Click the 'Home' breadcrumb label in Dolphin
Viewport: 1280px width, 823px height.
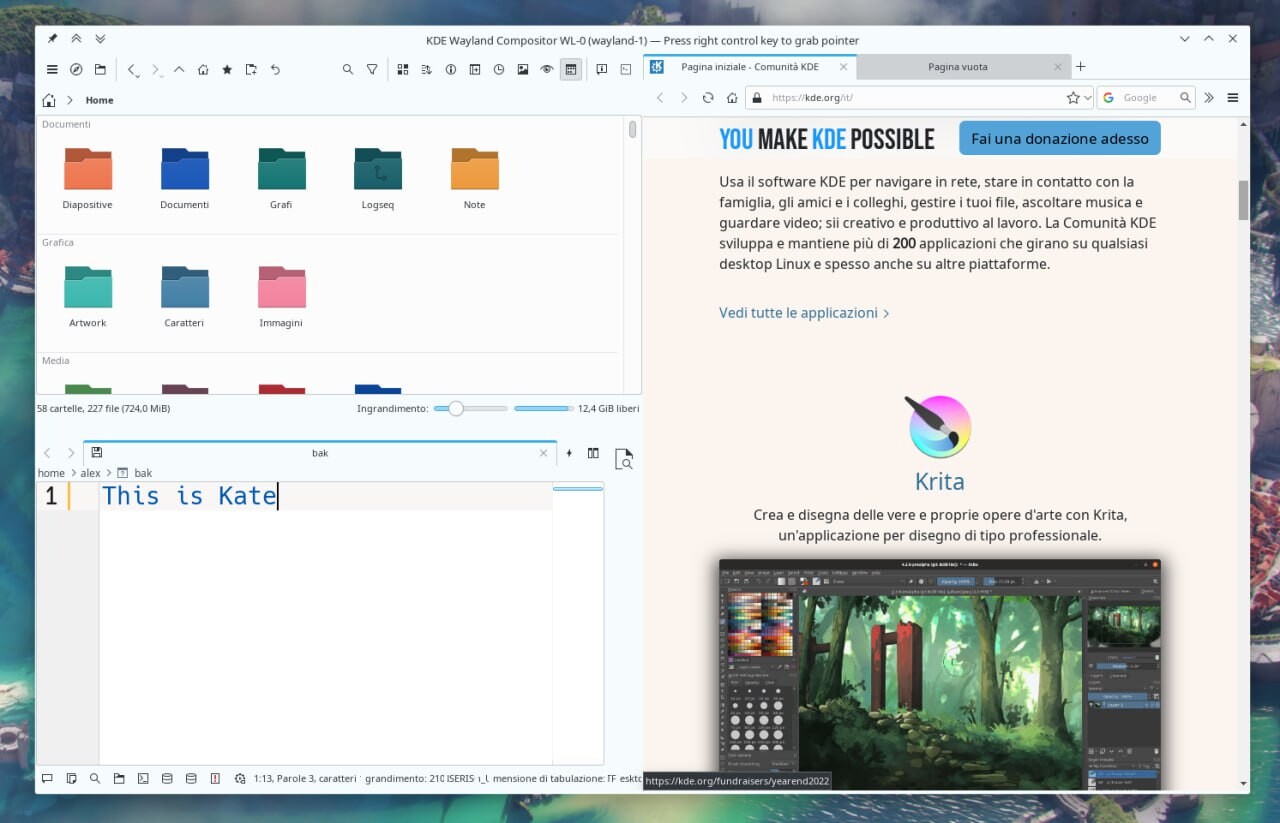click(x=99, y=100)
